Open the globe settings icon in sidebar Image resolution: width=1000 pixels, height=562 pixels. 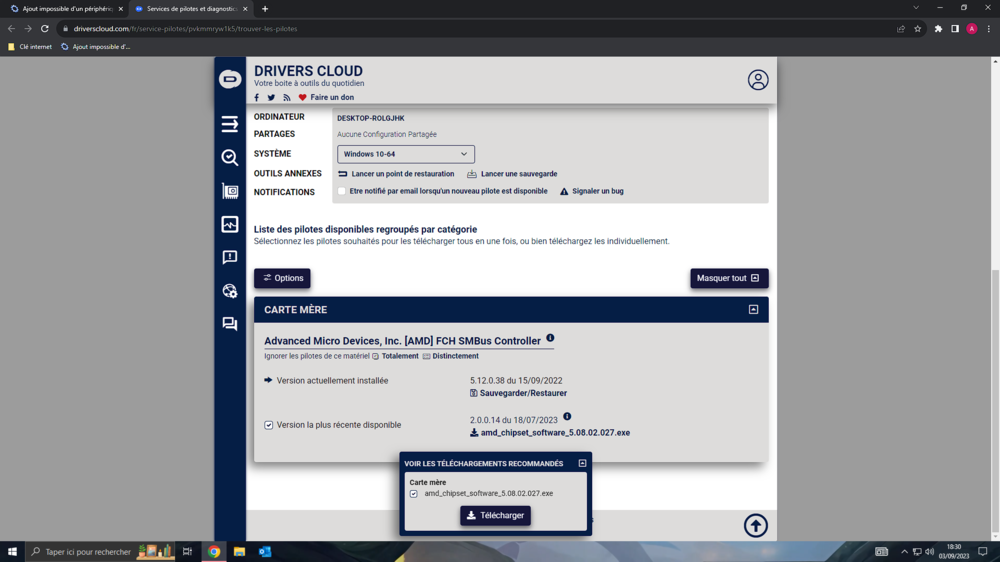tap(230, 291)
